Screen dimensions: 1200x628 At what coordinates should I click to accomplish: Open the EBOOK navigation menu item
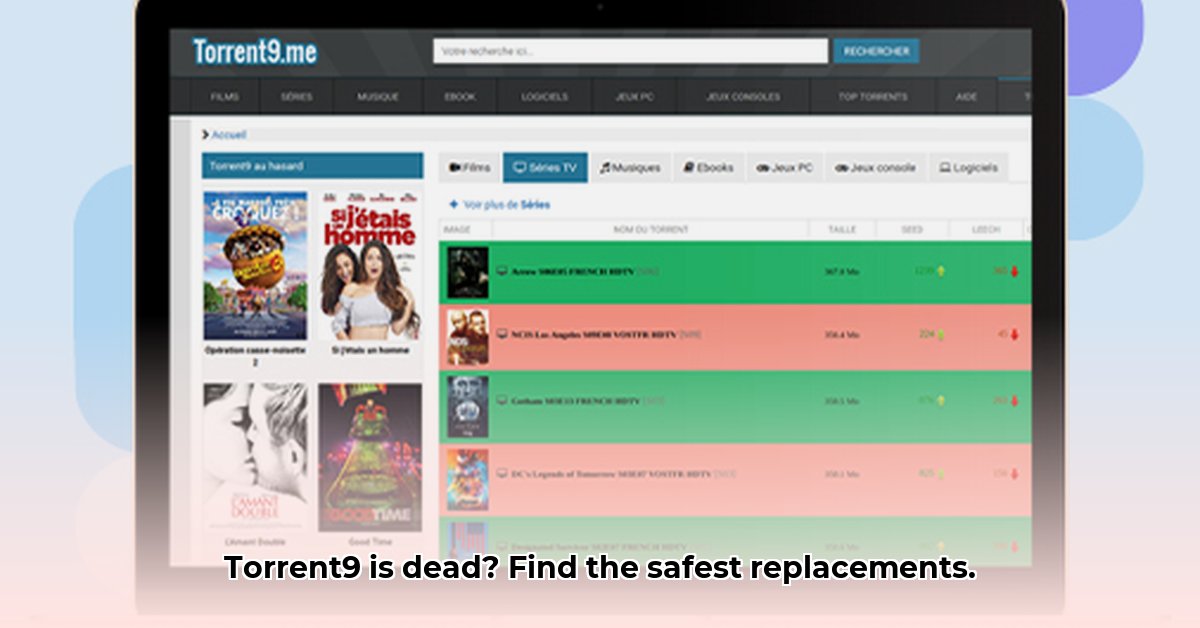point(460,97)
